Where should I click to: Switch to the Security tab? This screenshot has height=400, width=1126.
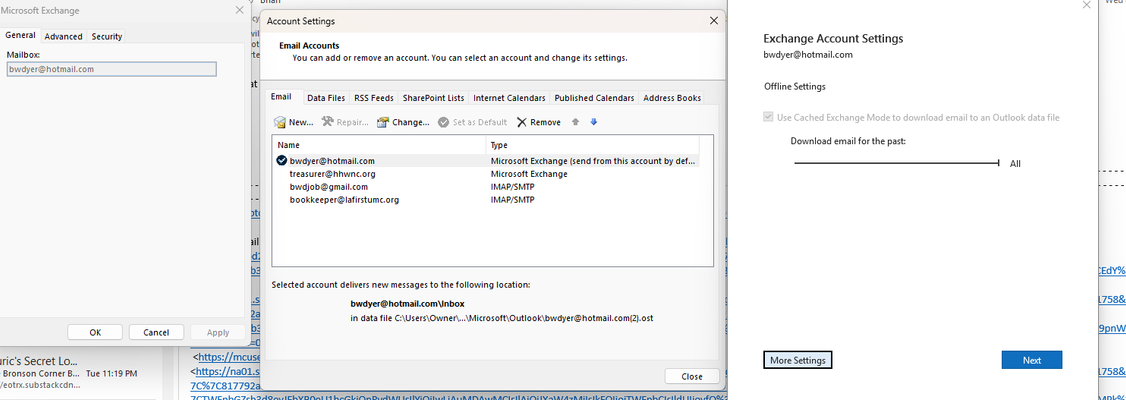[106, 37]
